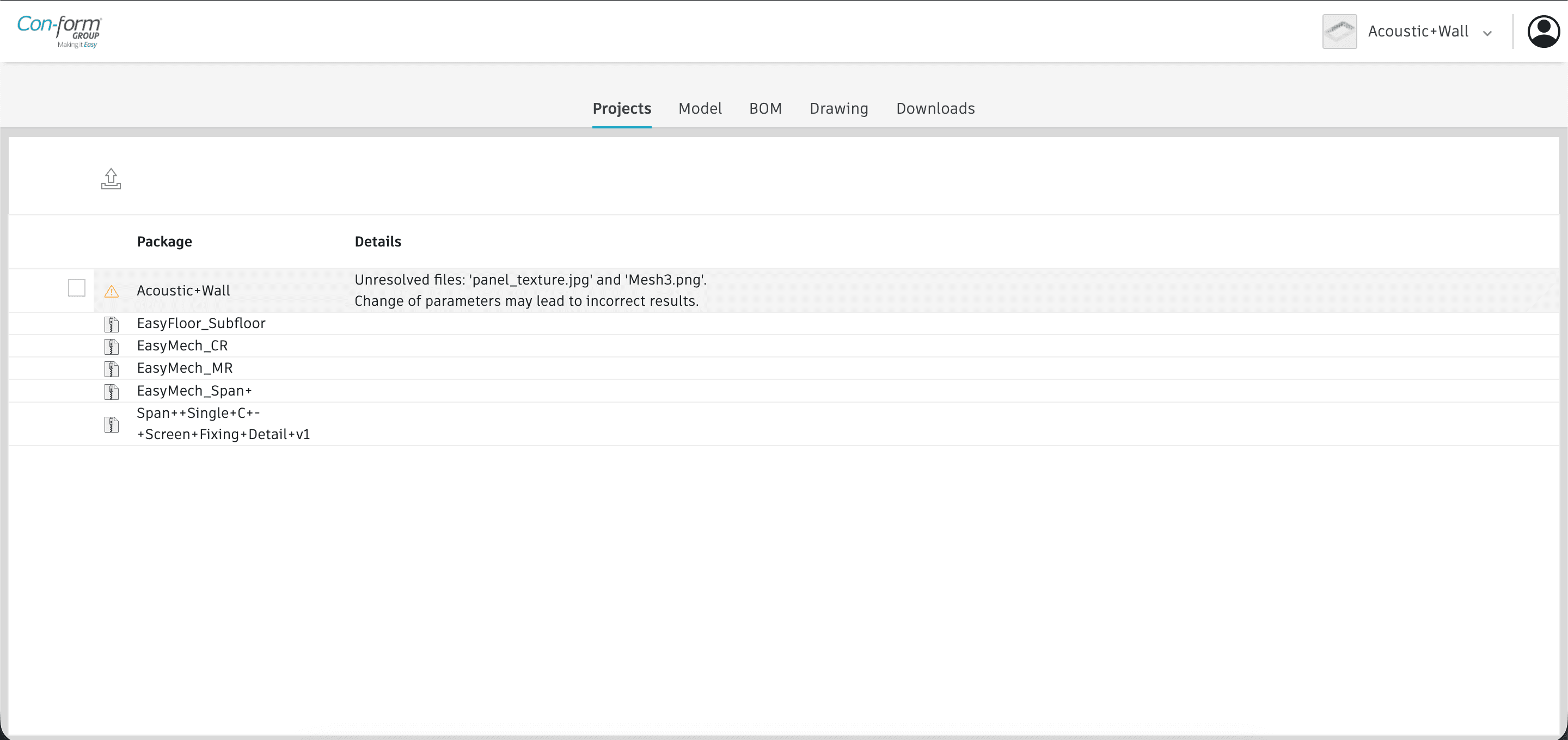This screenshot has height=740, width=1568.
Task: Tick the checkbox for Acoustic+Wall package
Action: [77, 288]
